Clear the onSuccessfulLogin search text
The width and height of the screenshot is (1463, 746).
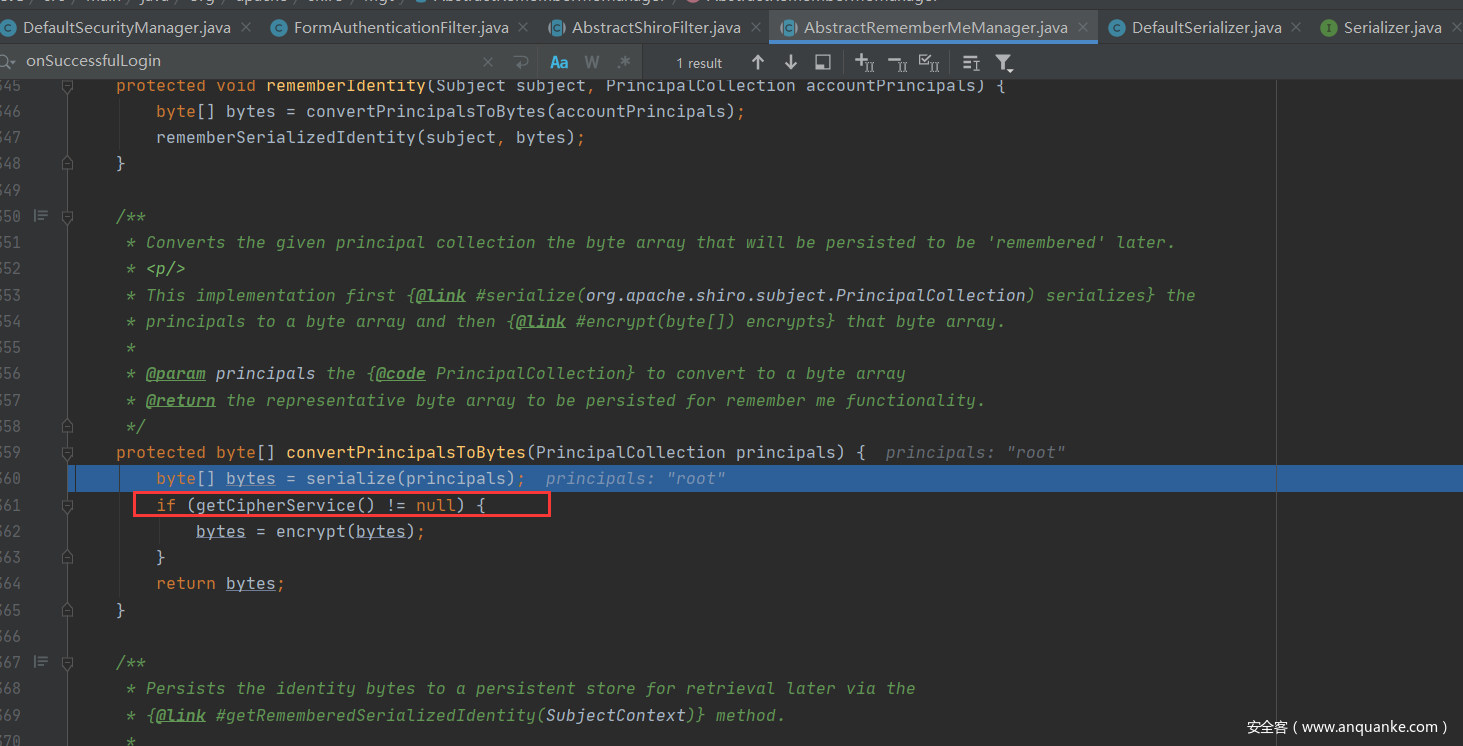488,62
